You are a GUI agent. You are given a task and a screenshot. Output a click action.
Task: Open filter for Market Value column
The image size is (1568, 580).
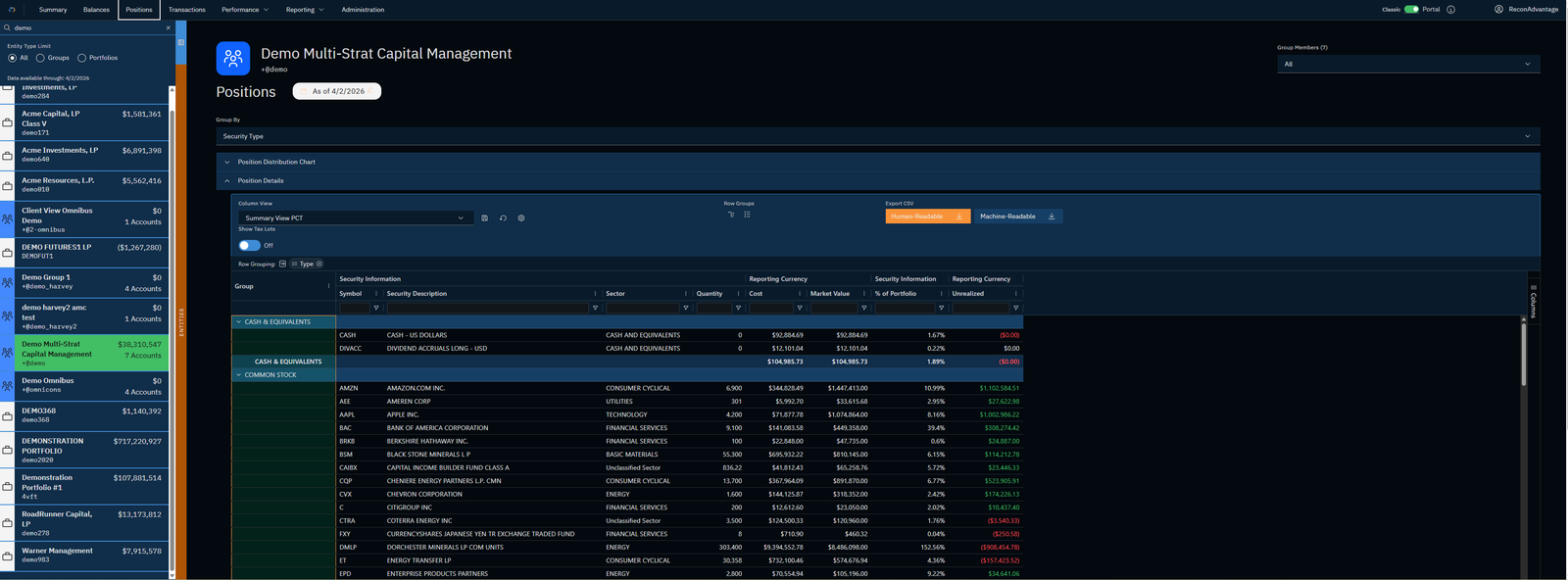tap(863, 308)
